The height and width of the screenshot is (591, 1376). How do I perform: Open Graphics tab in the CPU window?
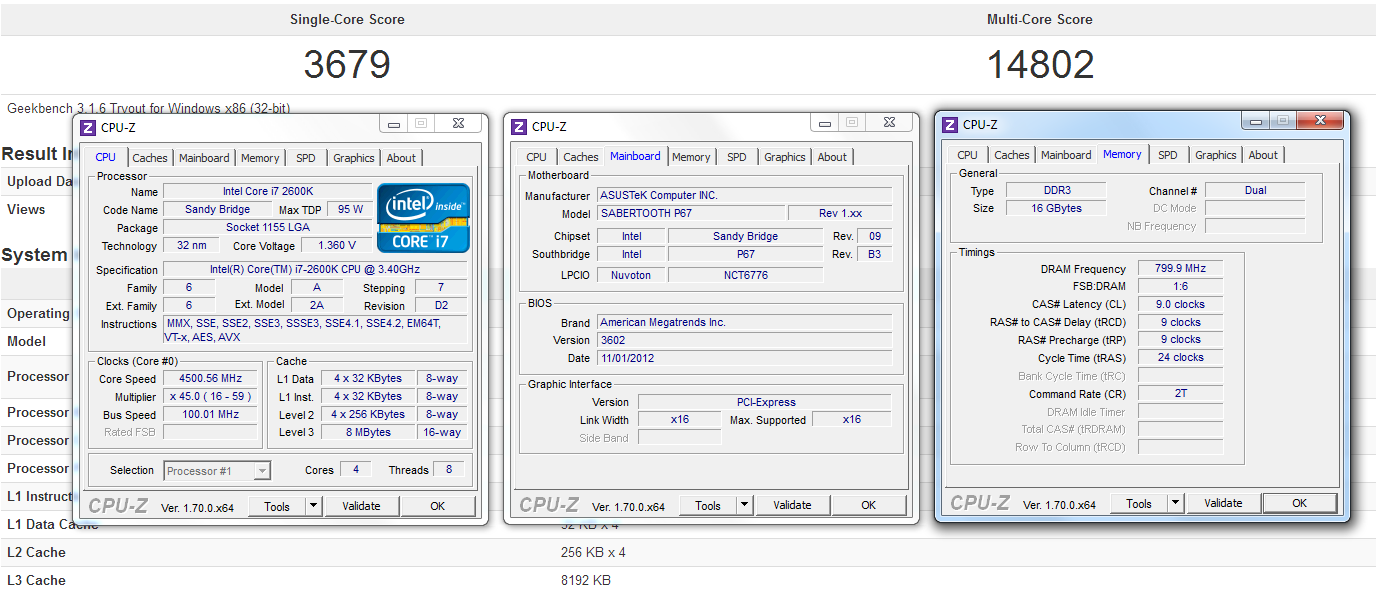[354, 158]
